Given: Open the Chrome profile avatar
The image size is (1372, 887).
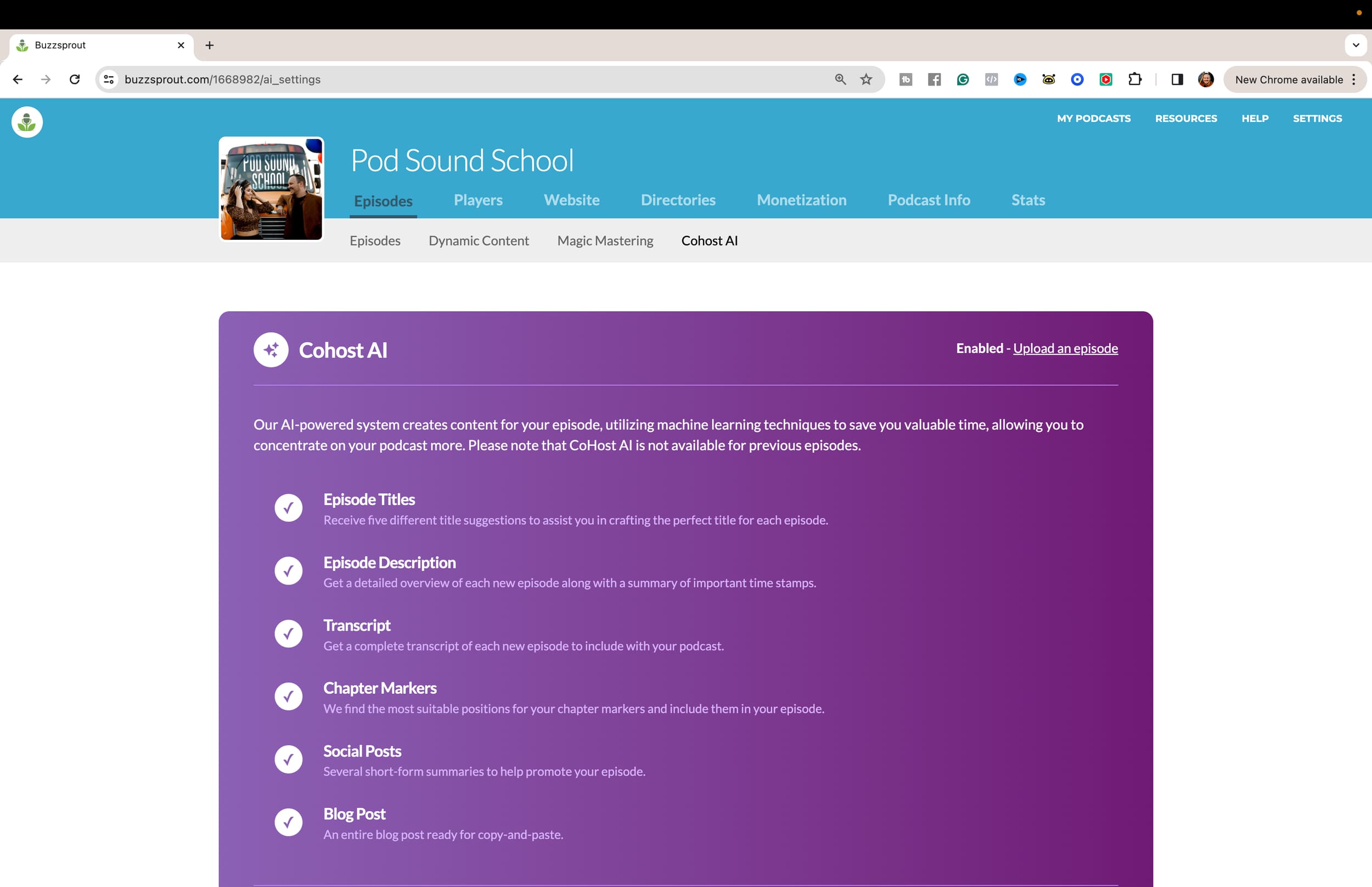Looking at the screenshot, I should (x=1206, y=80).
